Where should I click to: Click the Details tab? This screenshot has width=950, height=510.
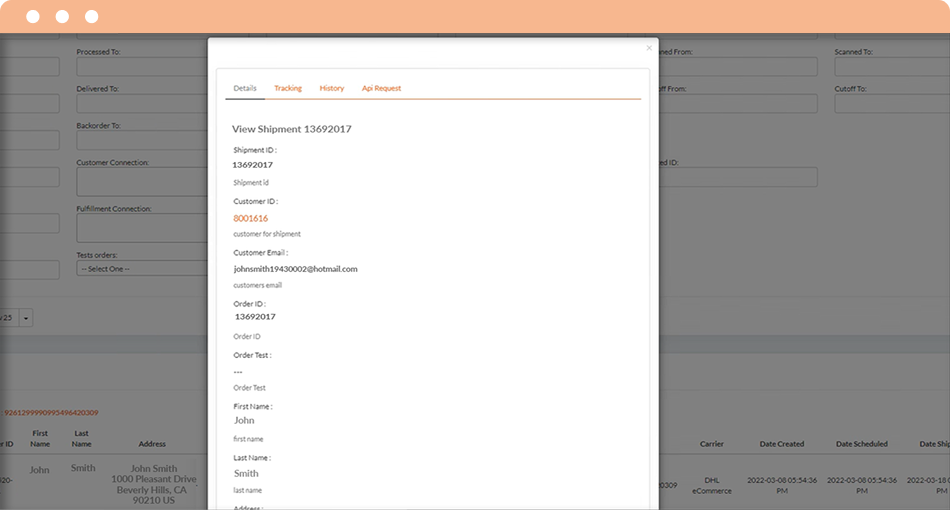245,88
